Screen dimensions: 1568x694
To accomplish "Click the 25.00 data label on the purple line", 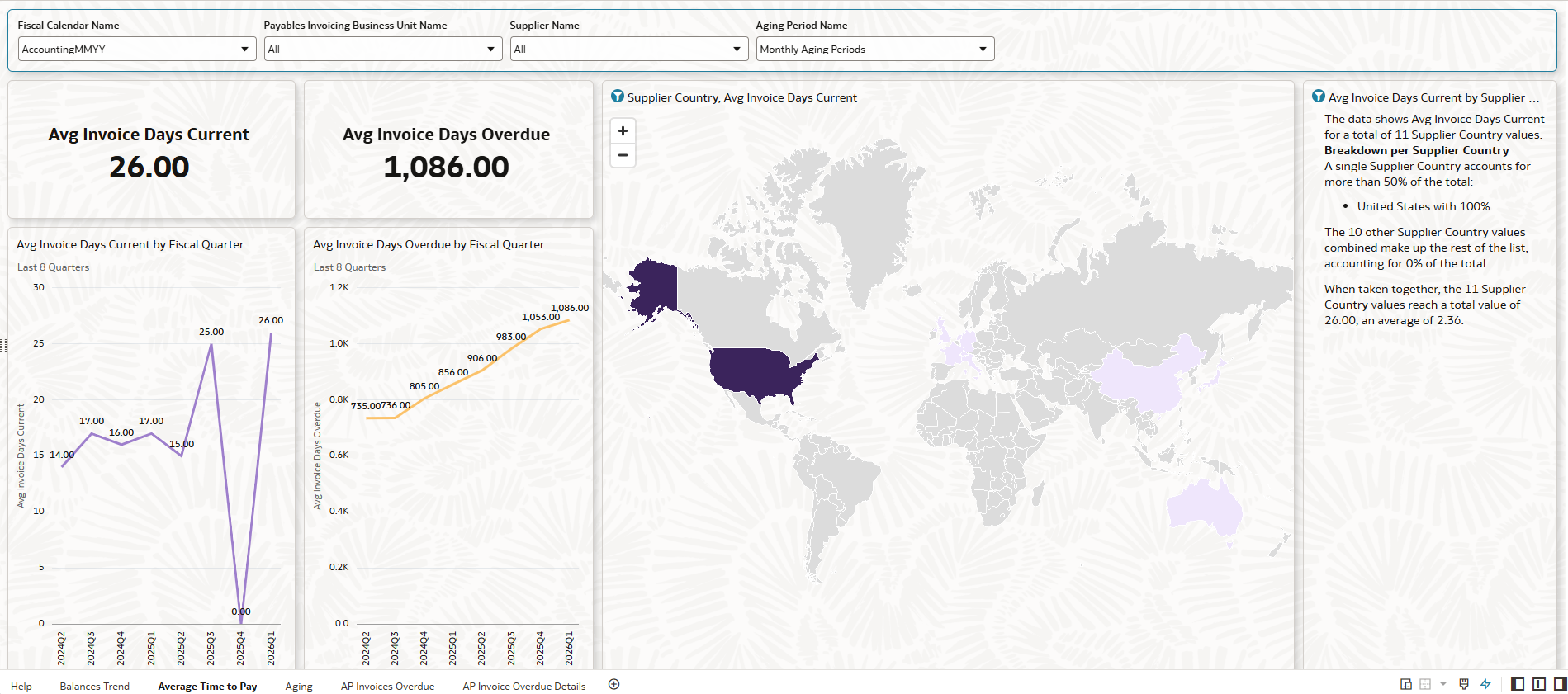I will [x=211, y=332].
